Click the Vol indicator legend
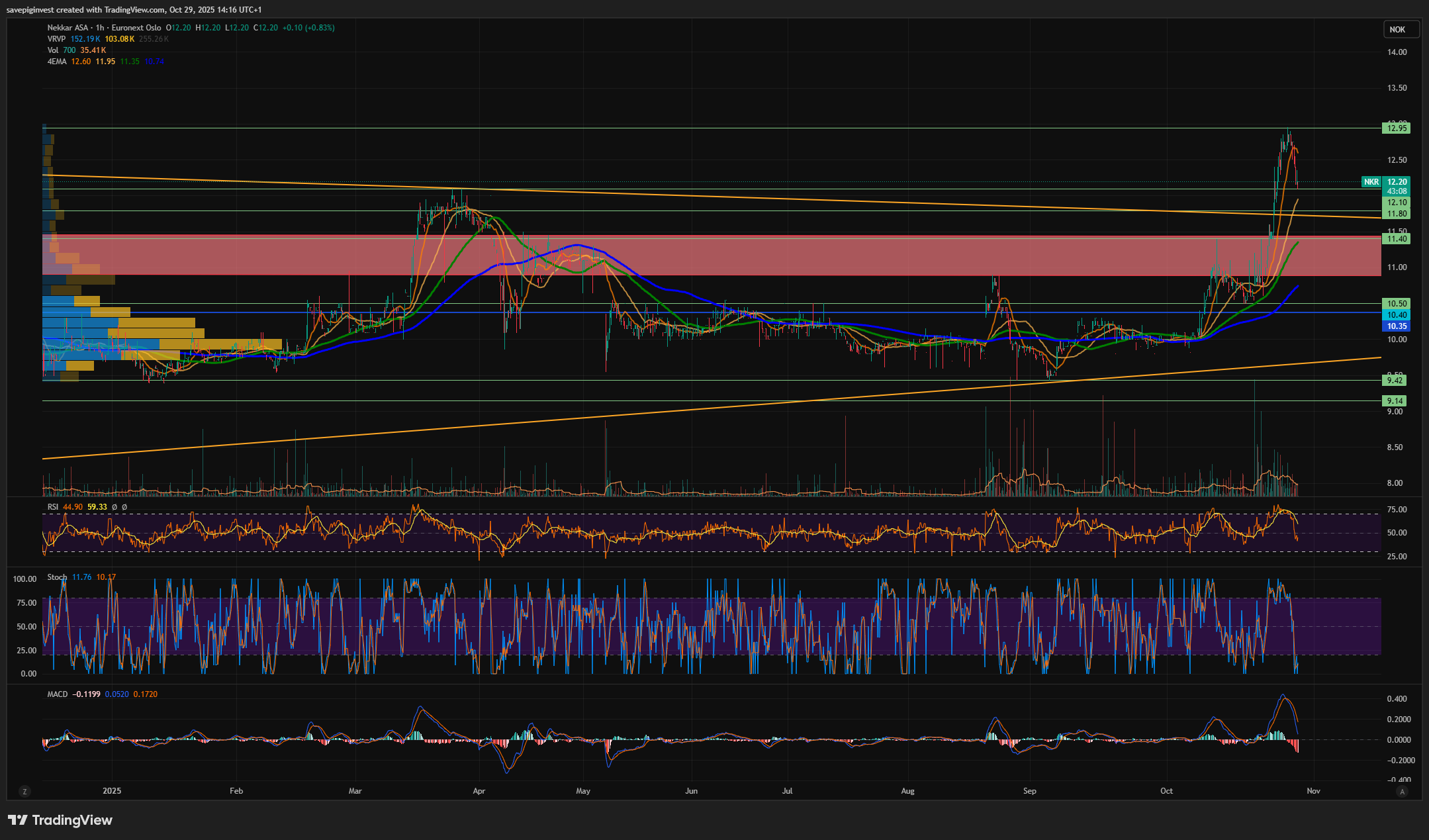The width and height of the screenshot is (1429, 840). [52, 50]
